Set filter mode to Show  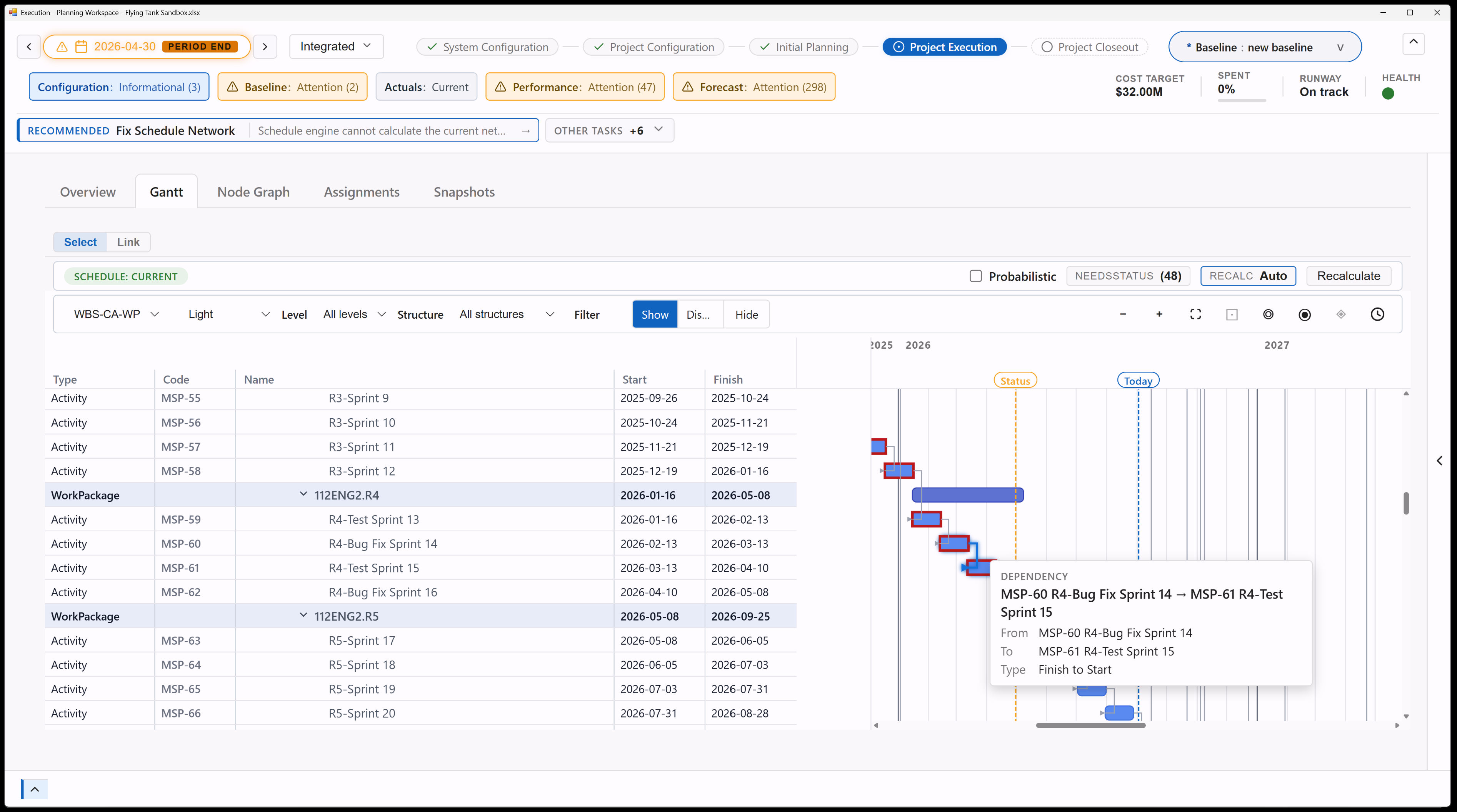(655, 314)
